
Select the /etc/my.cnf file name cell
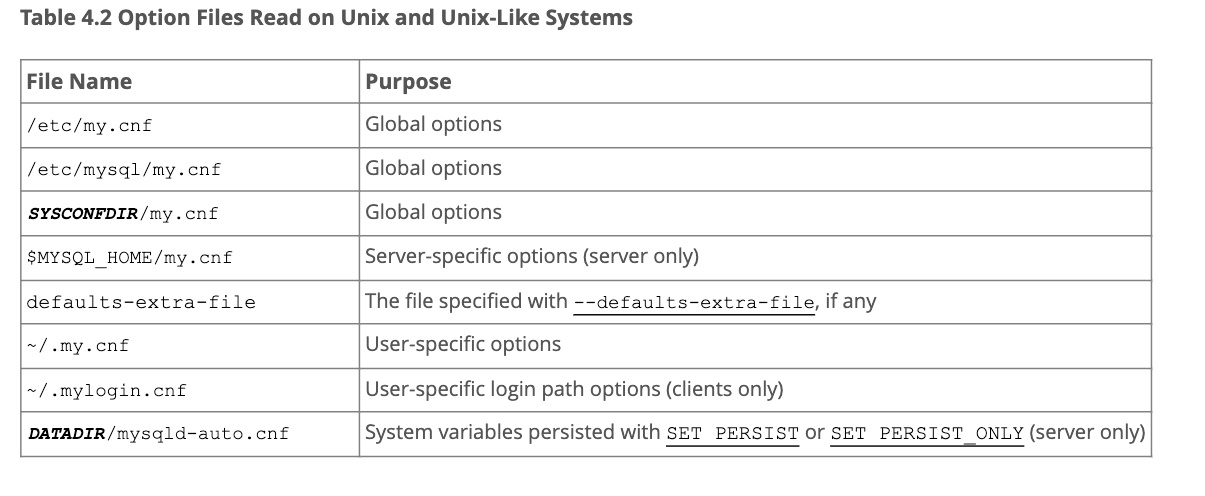(x=89, y=126)
